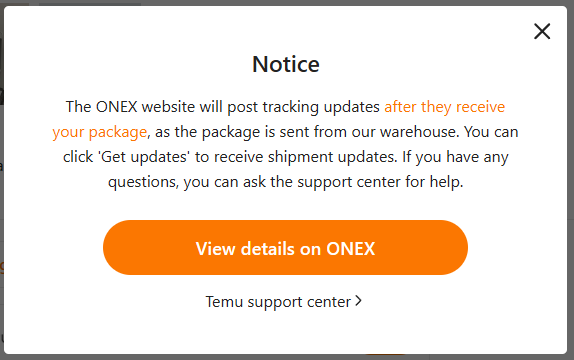Click the 'warehouse' word in the notice text

click(420, 132)
